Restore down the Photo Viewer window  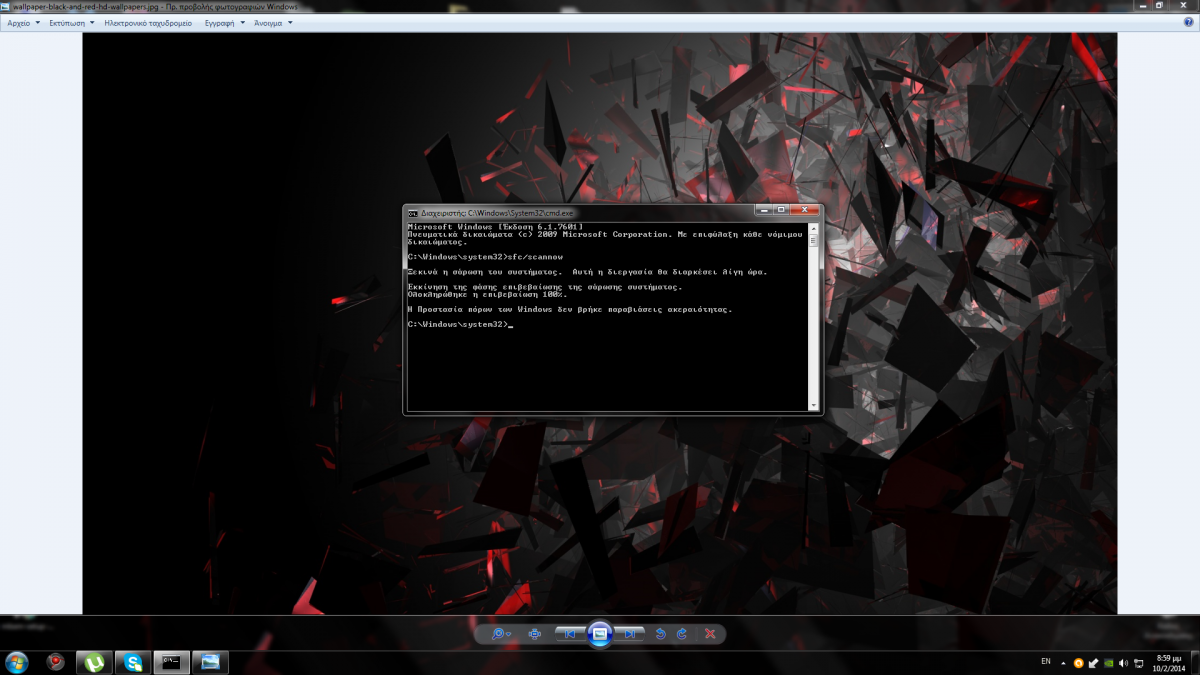pyautogui.click(x=1160, y=5)
